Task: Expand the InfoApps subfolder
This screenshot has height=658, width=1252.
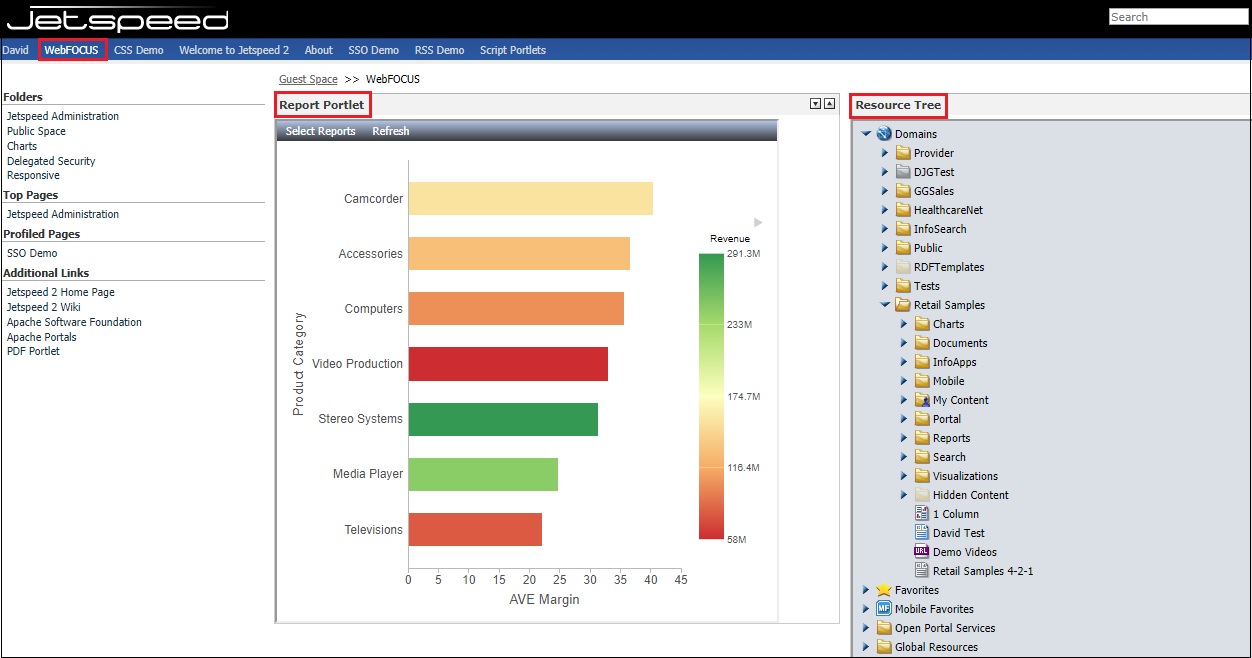Action: [904, 362]
